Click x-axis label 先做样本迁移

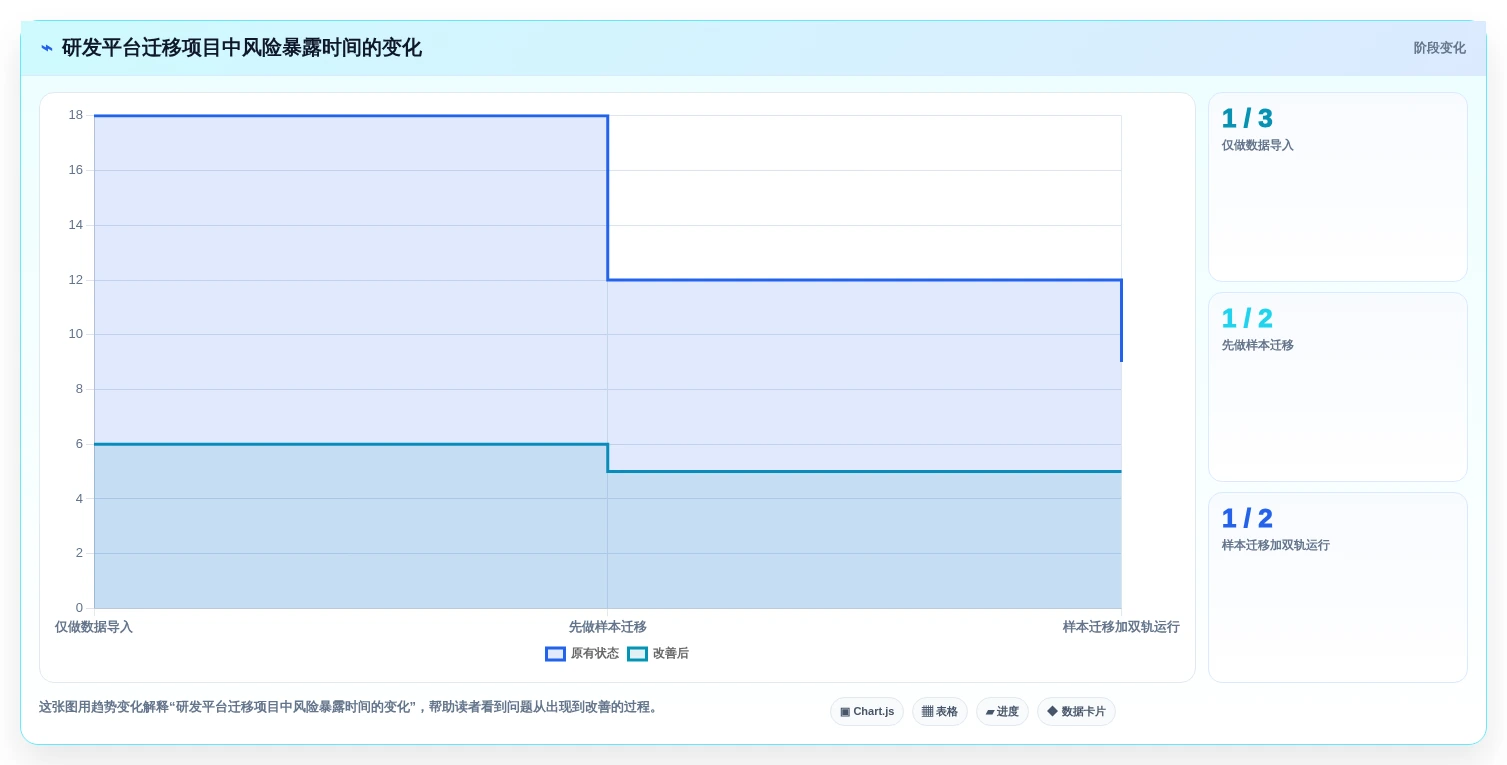608,627
